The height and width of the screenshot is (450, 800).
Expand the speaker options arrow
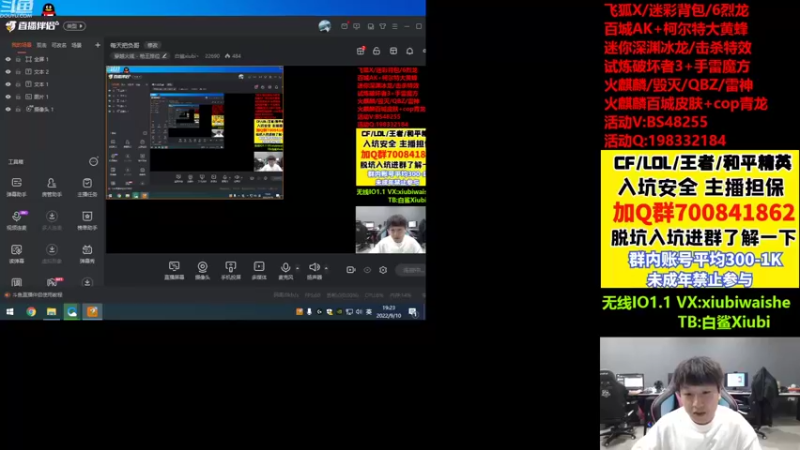pyautogui.click(x=326, y=268)
